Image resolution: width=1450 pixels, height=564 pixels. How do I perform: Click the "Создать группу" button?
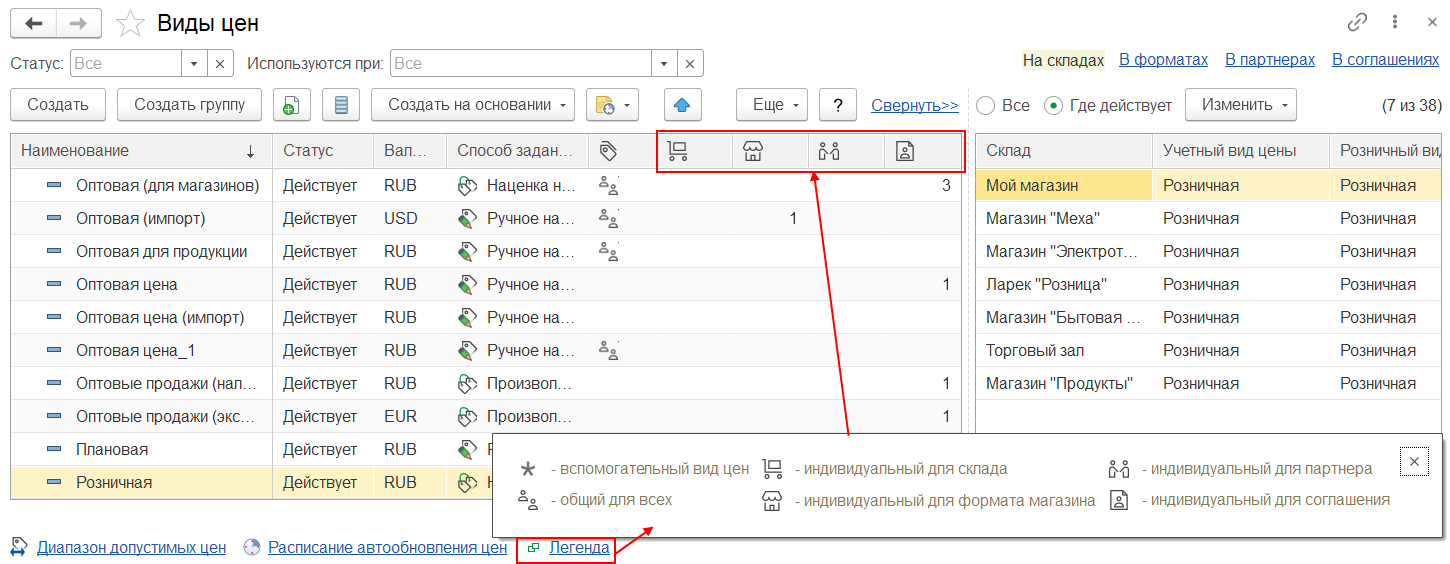click(189, 105)
